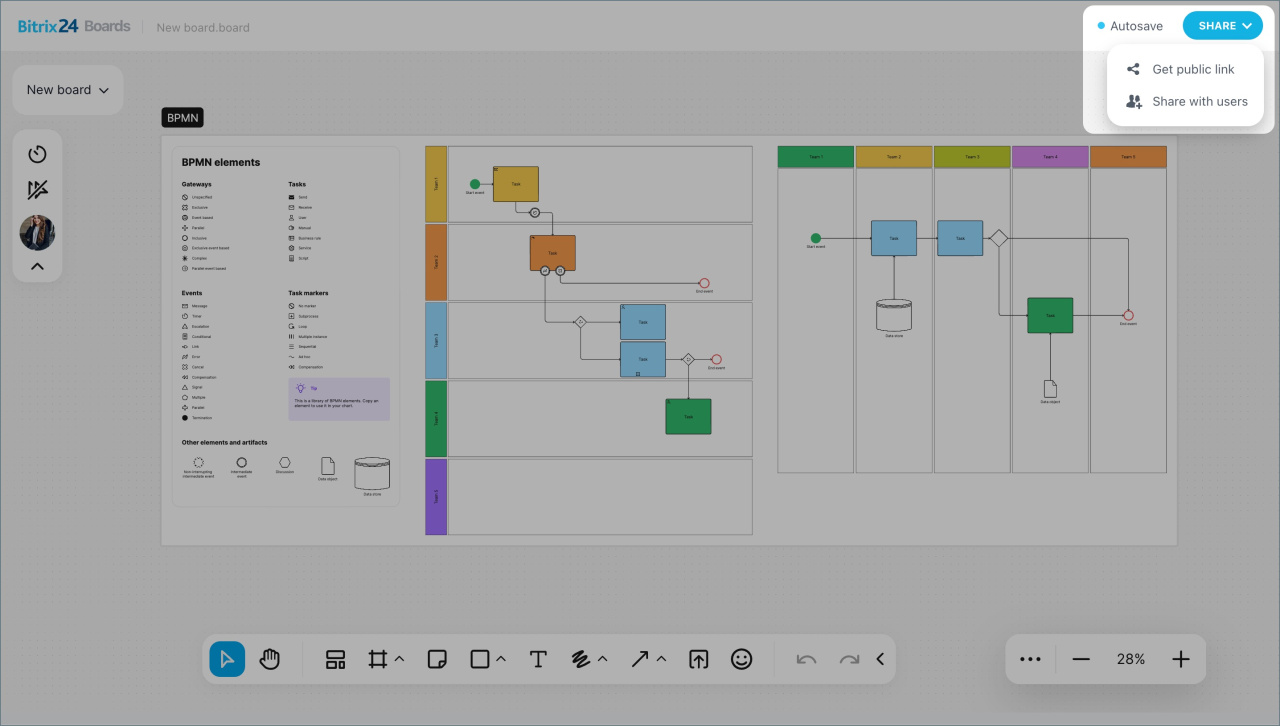Click the user avatar photo
The height and width of the screenshot is (726, 1280).
(x=37, y=233)
